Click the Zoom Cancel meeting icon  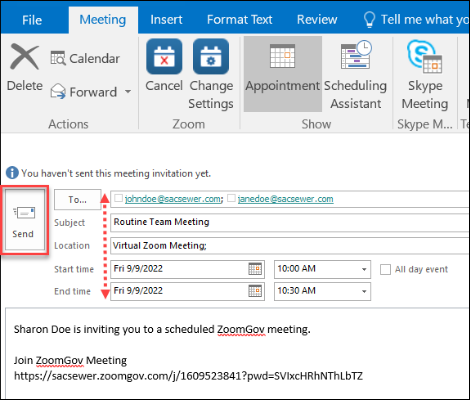(x=164, y=56)
